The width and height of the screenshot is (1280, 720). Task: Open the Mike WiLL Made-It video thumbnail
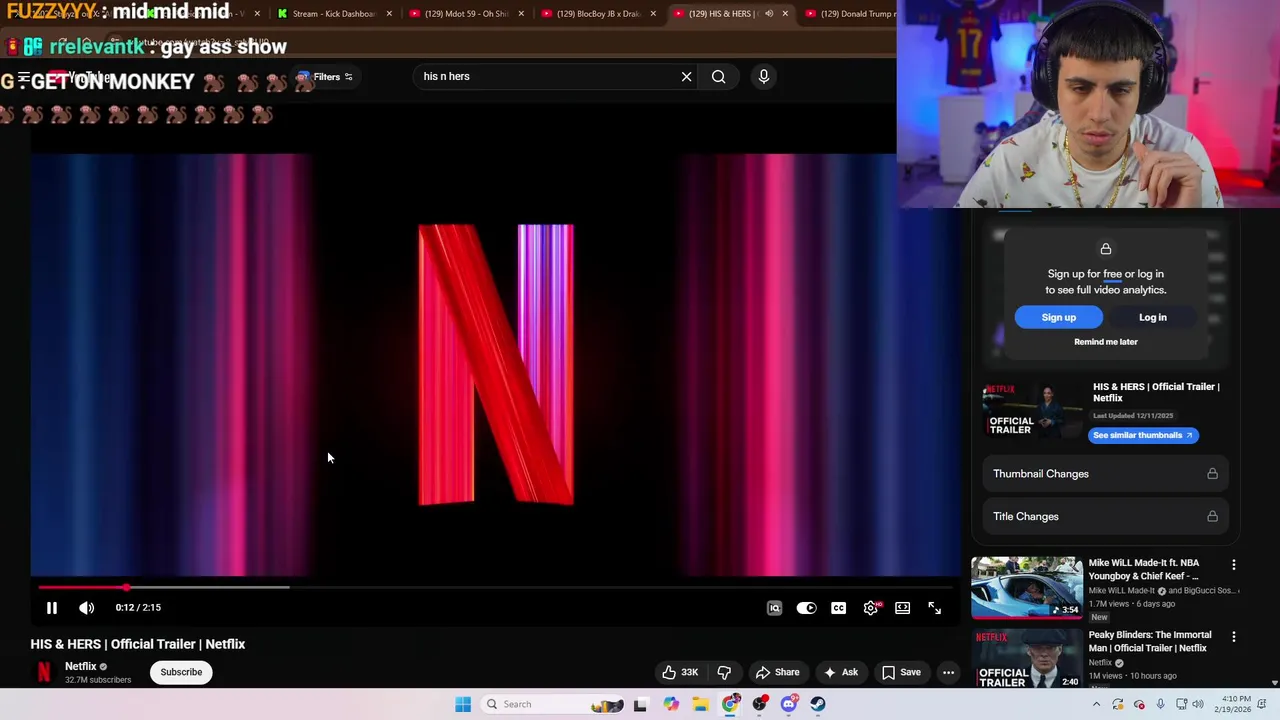pyautogui.click(x=1026, y=587)
